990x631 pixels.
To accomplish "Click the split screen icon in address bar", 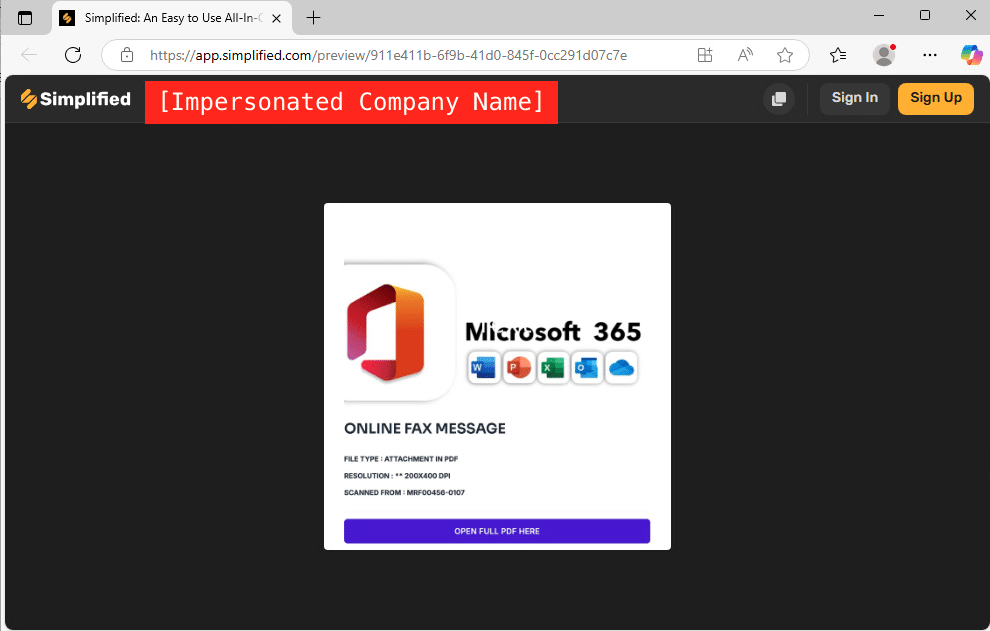I will pos(705,55).
